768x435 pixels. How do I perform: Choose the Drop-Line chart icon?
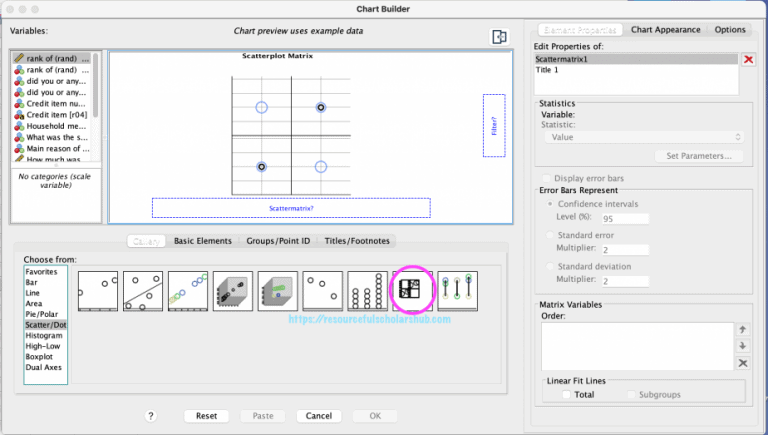(458, 291)
